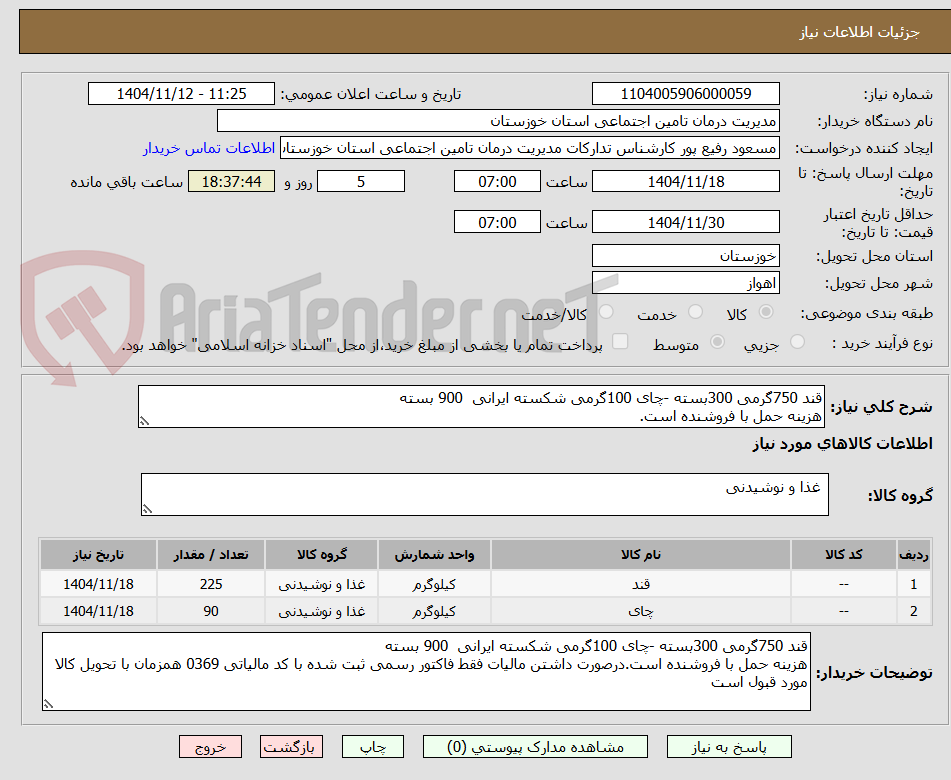Toggle the اسناد خزانه اسلامی payment checkbox

coord(620,342)
